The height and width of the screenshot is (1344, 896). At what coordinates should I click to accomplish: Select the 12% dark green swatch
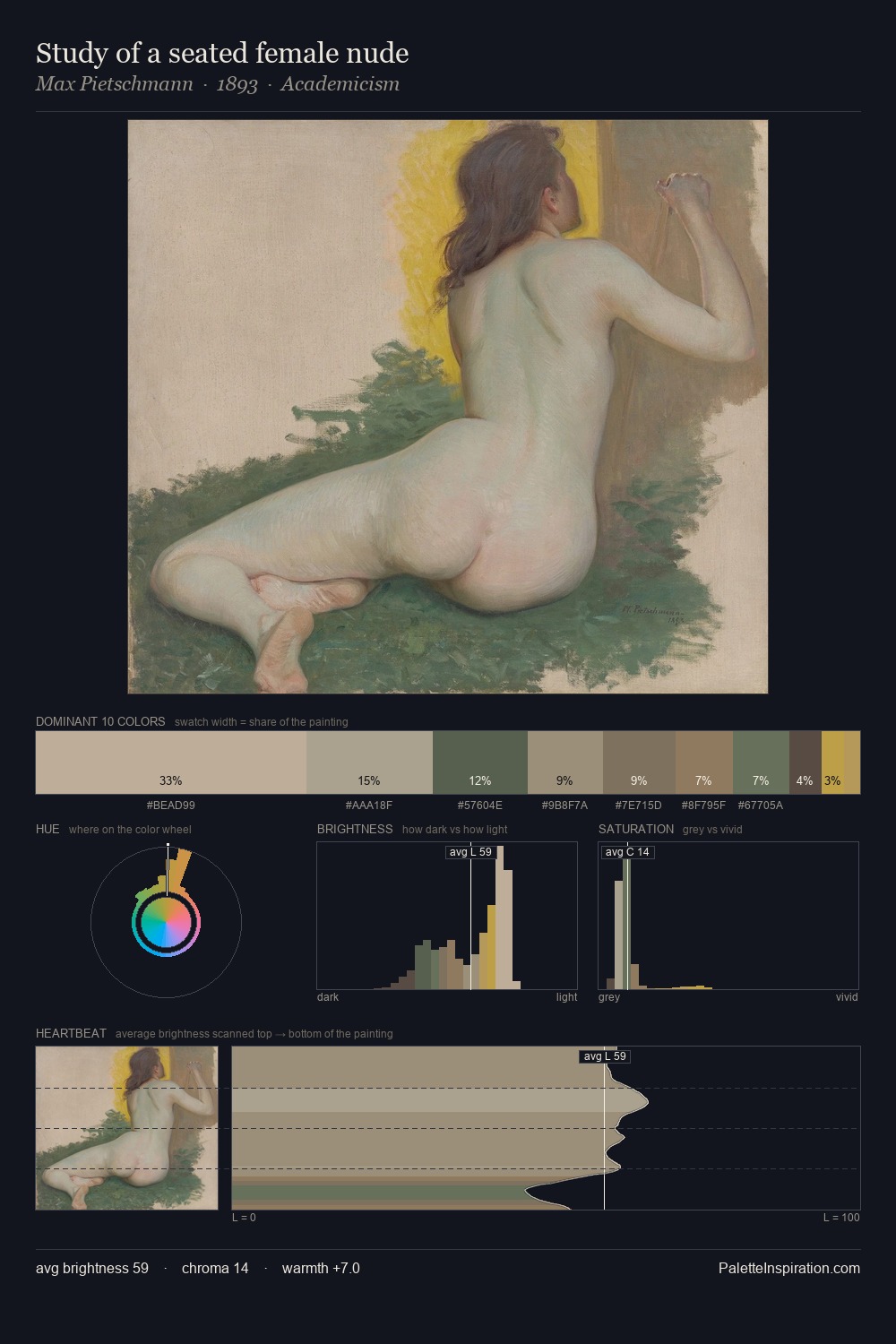(480, 762)
